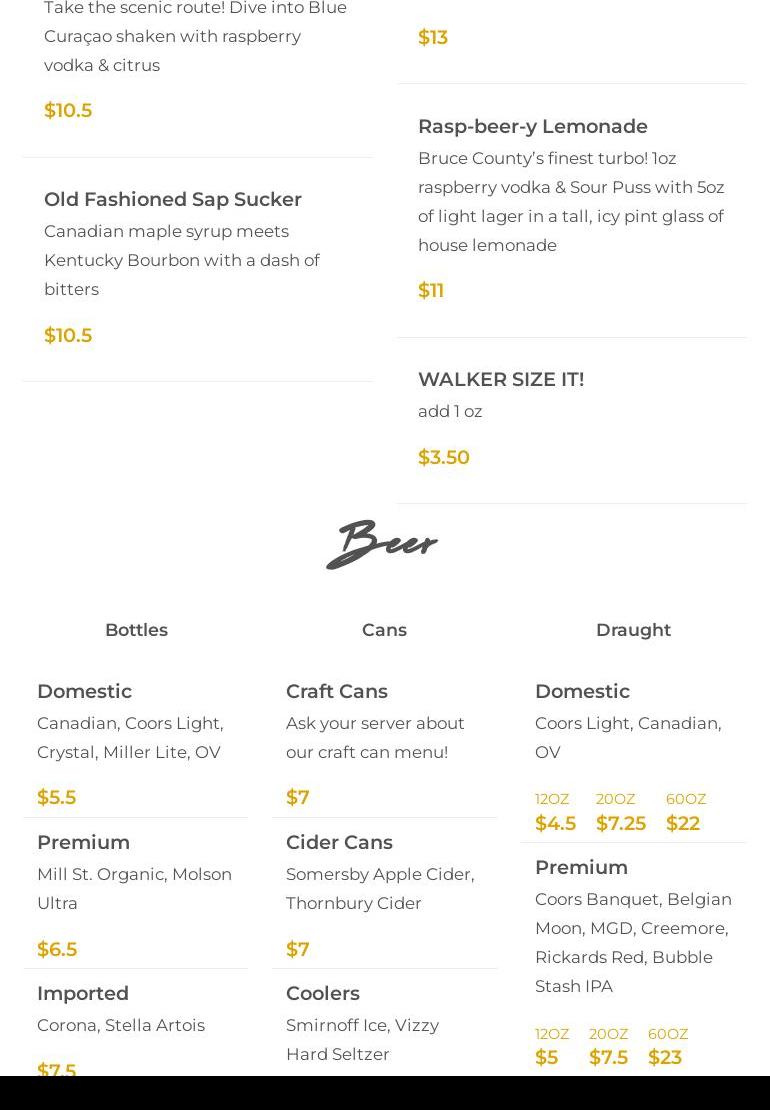Click the Domestic bottles $5.5 price
Screen dimensions: 770x1110
tap(57, 797)
